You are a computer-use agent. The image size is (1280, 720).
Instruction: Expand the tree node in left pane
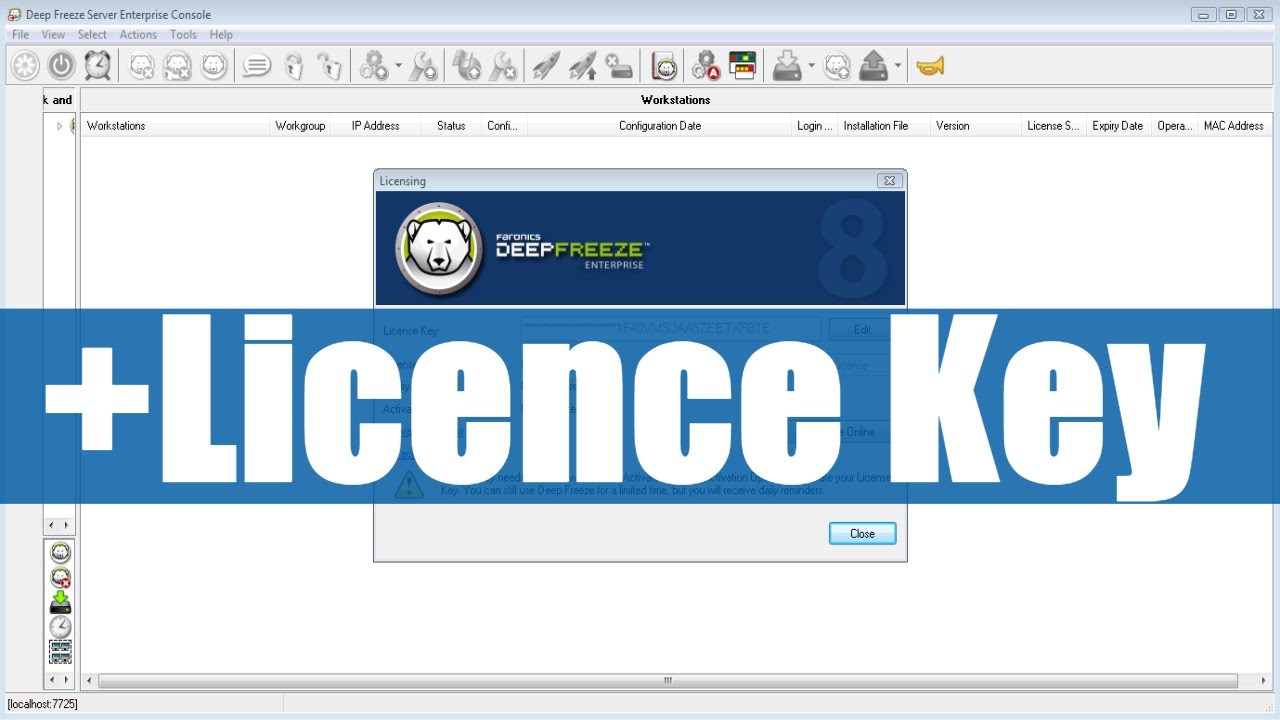59,126
